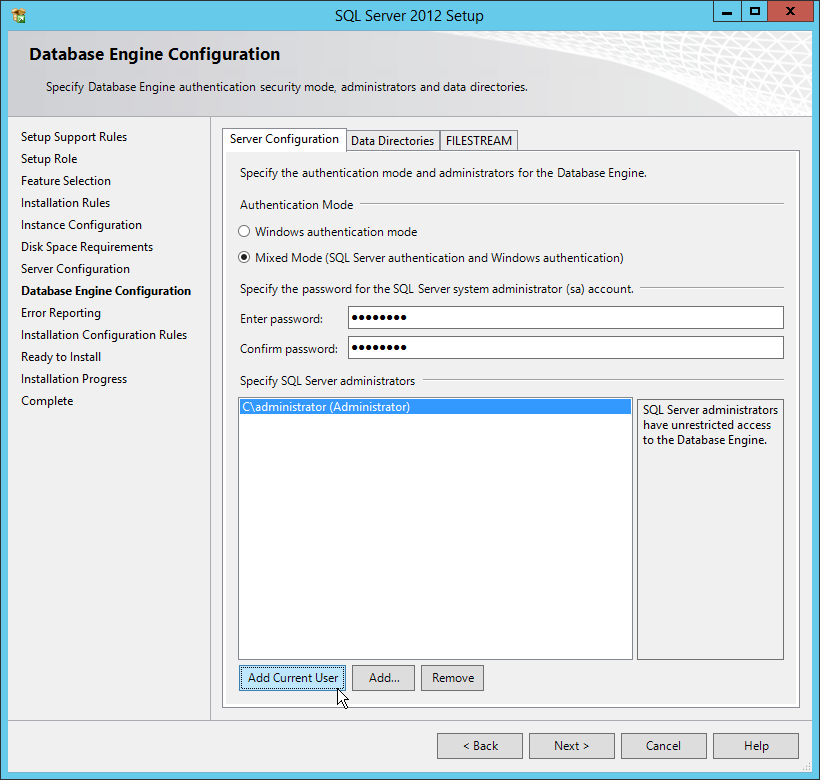Viewport: 820px width, 780px height.
Task: Select Error Reporting in the sidebar
Action: coord(60,312)
